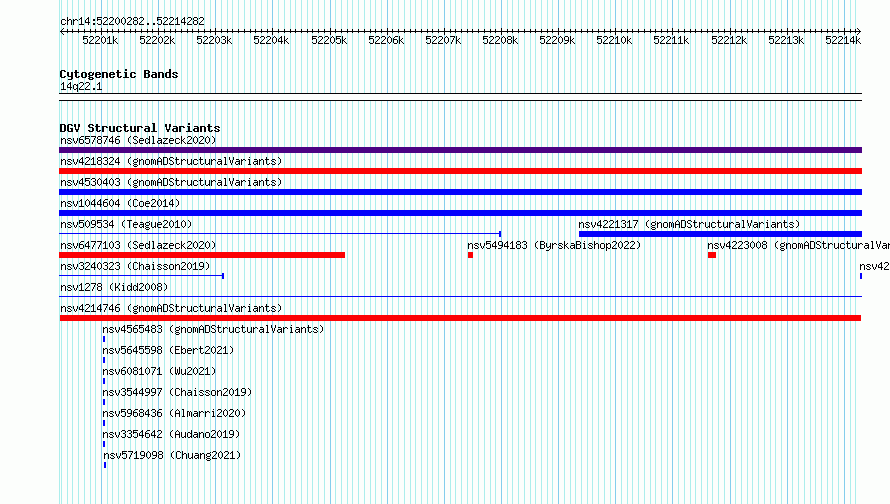890x504 pixels.
Task: Select the 14q22.1 band label
Action: tap(81, 86)
